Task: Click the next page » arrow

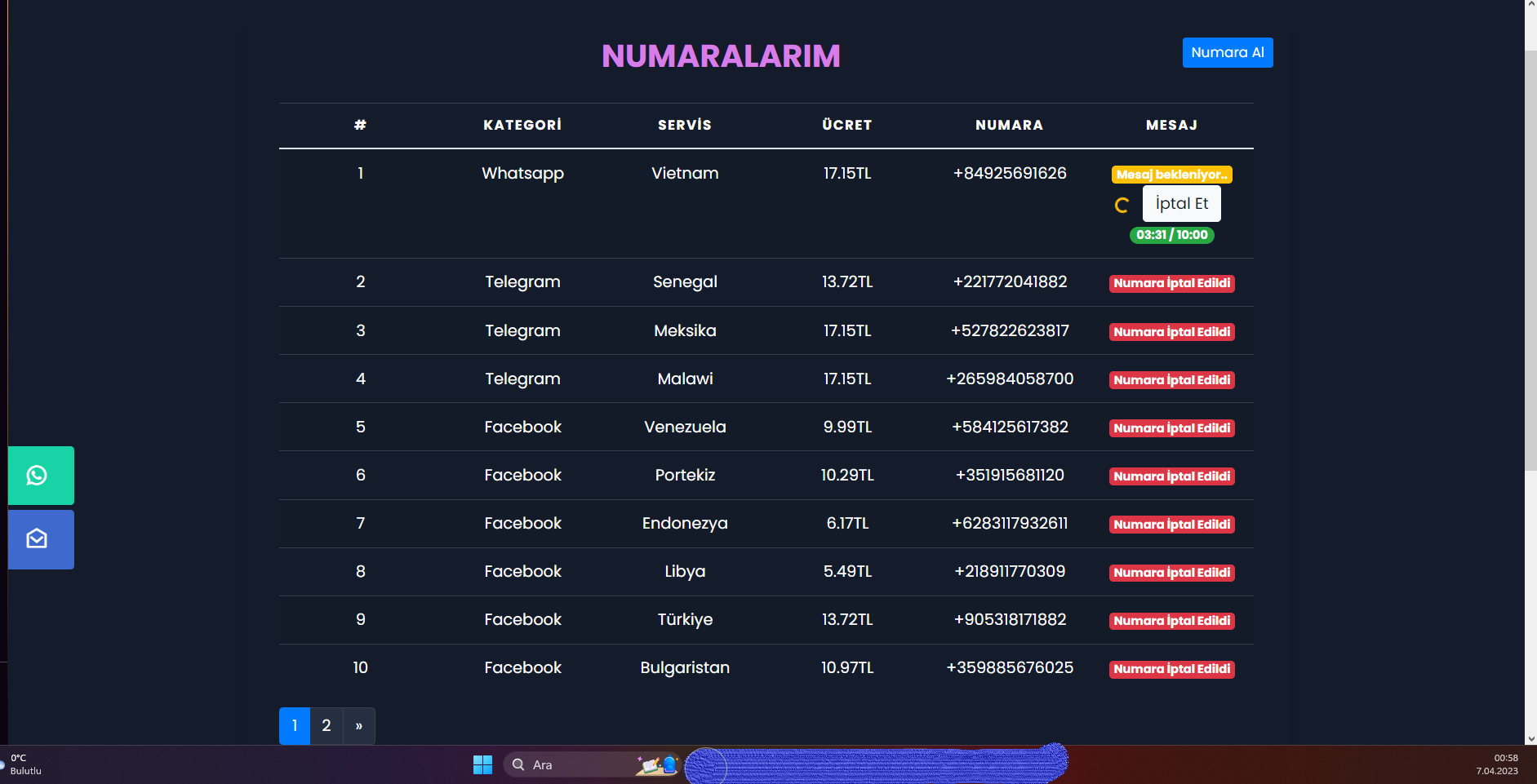Action: 359,725
